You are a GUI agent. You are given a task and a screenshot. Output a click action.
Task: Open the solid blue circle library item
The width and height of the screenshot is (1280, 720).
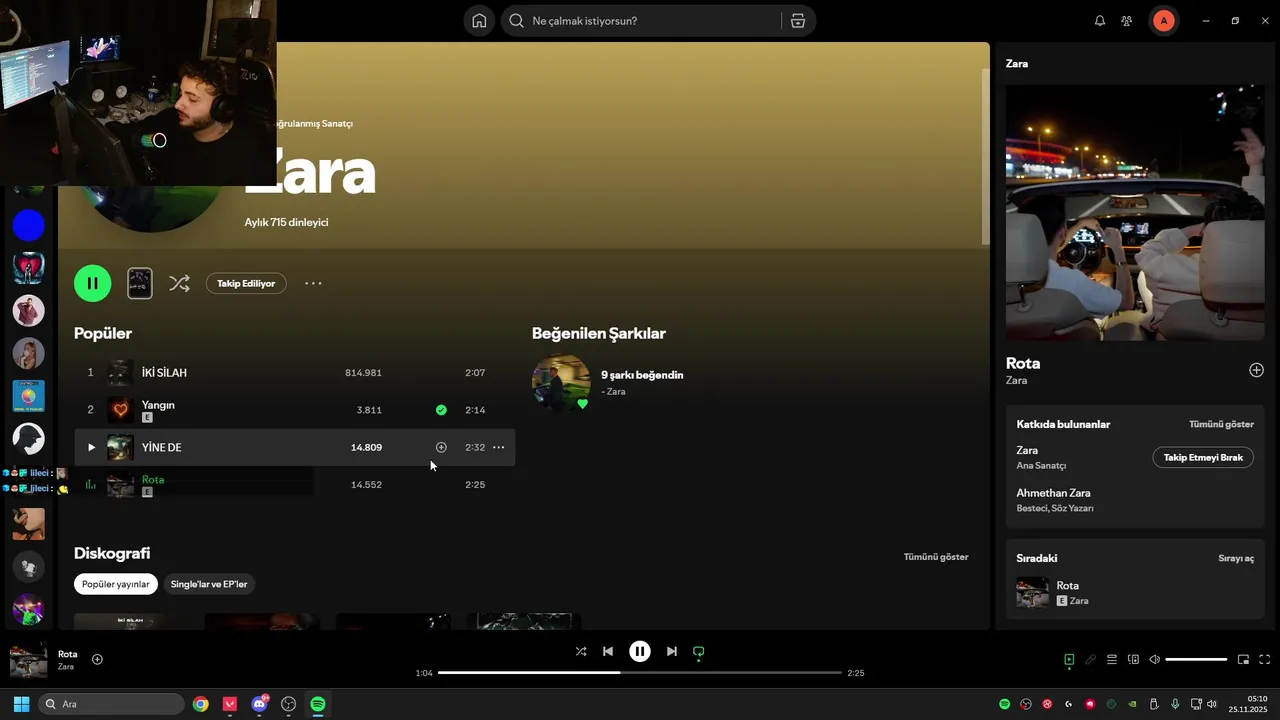tap(28, 226)
